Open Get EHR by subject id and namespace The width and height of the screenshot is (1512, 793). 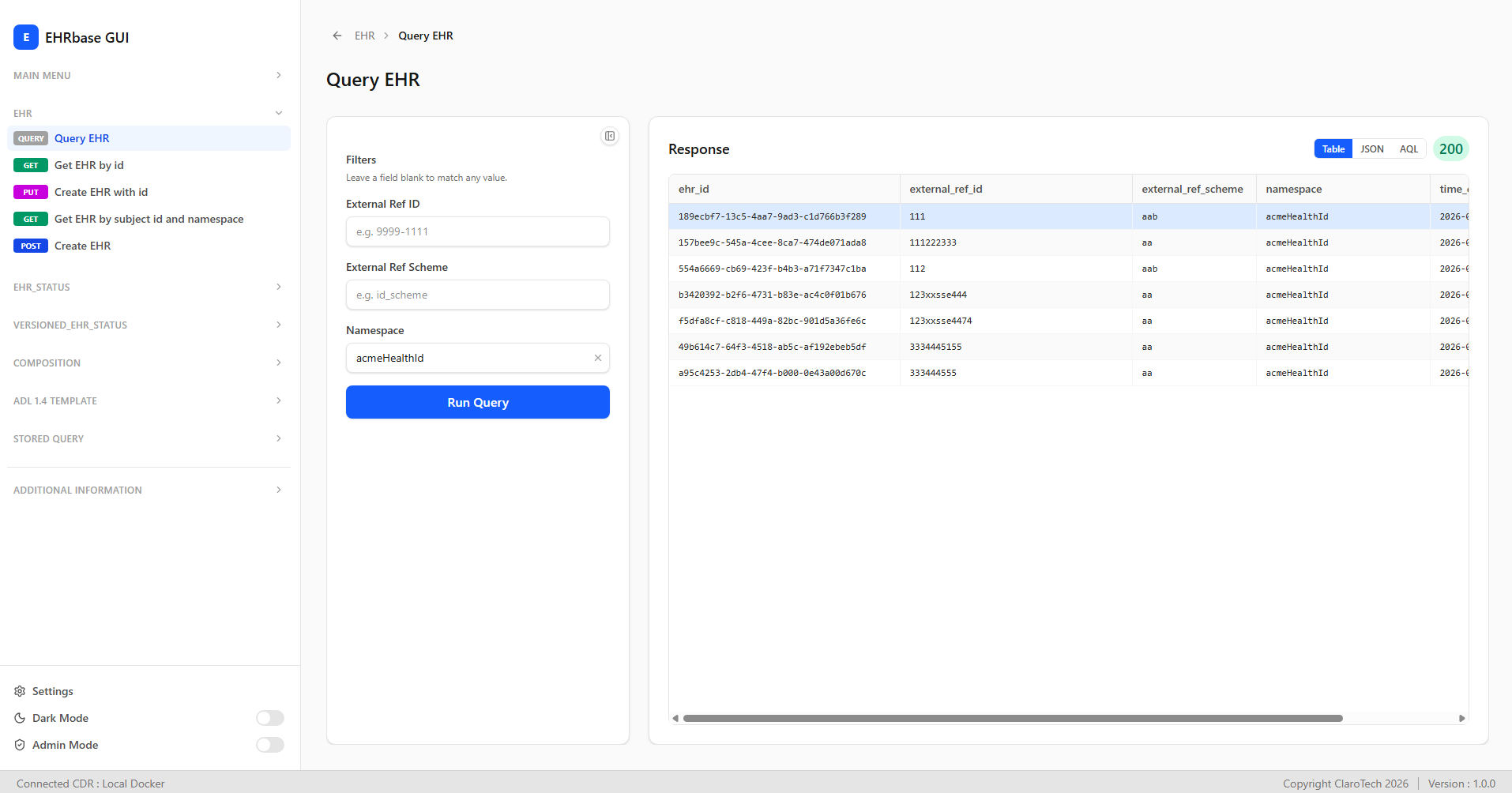(x=149, y=219)
